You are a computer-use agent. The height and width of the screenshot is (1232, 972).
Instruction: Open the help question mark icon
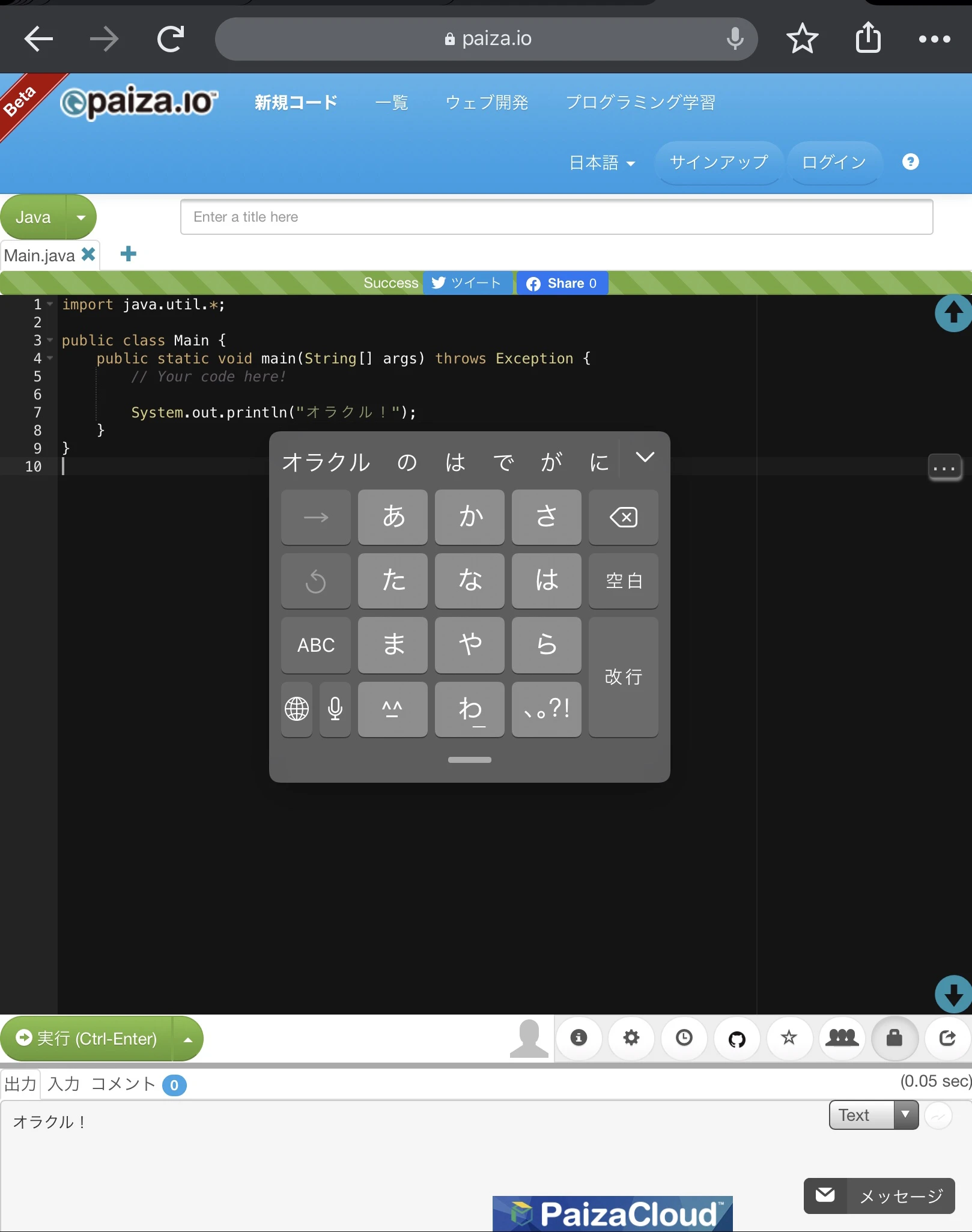tap(910, 162)
